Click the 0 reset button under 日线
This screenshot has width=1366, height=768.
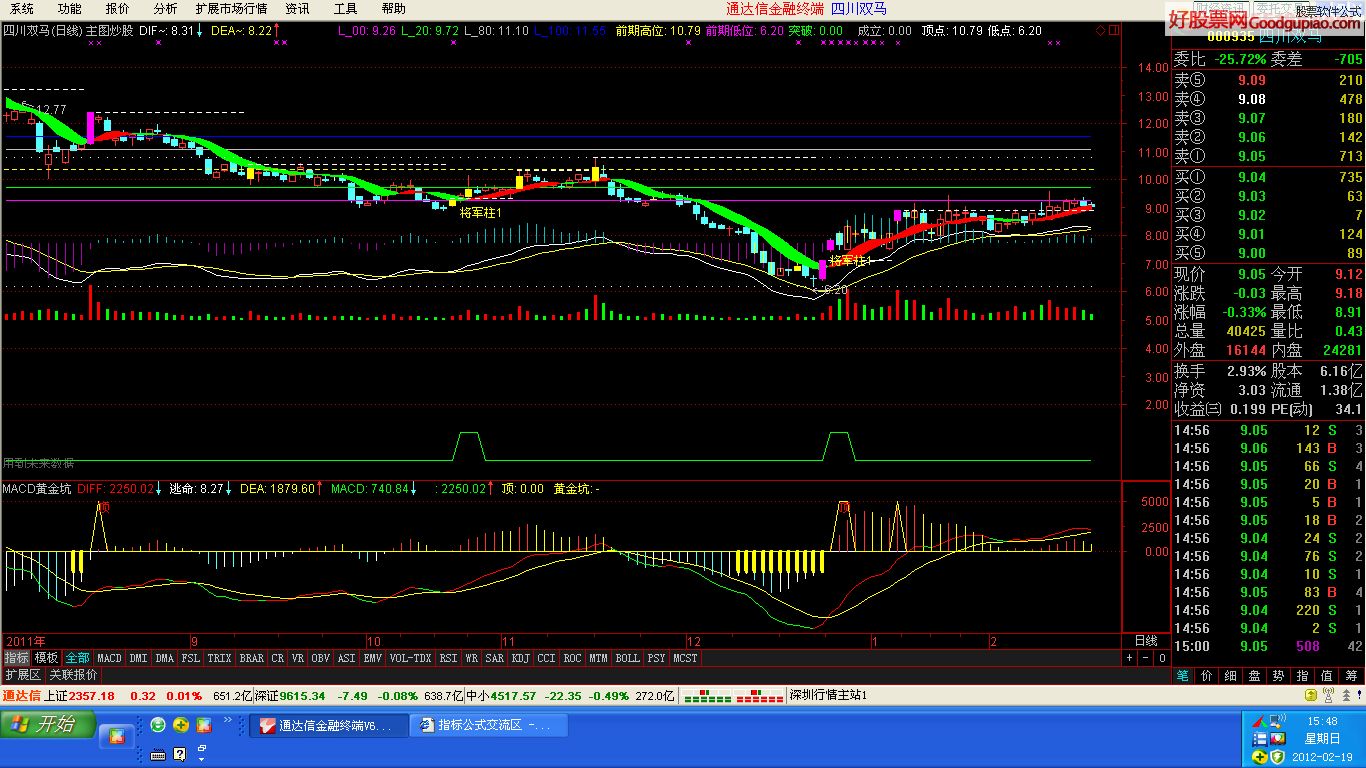click(x=1162, y=658)
